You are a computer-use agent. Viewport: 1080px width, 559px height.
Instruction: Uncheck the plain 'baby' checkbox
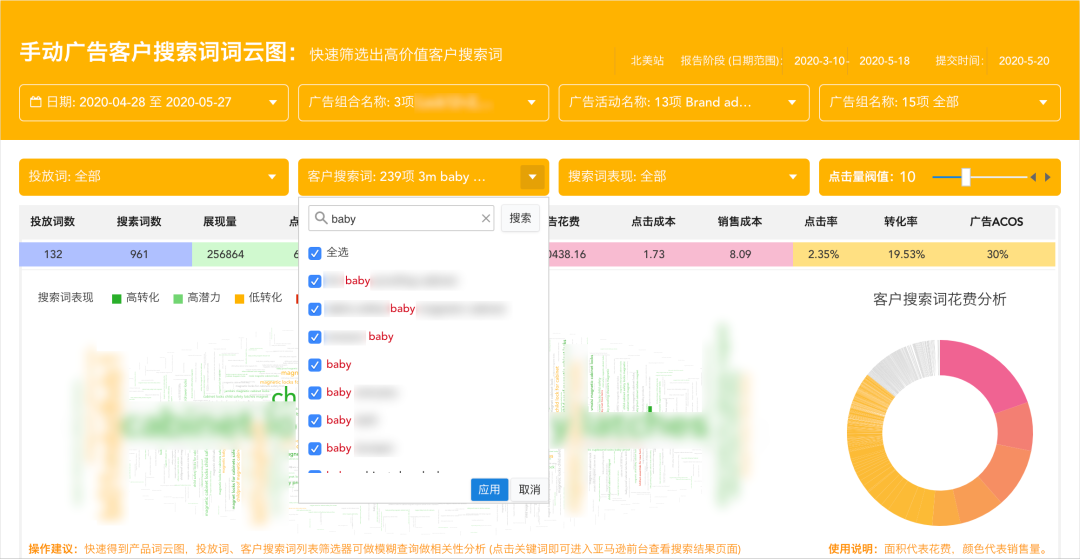[315, 365]
